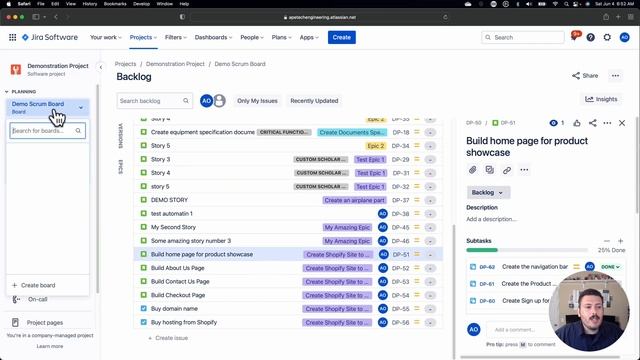Screen dimensions: 640x360
Task: Open the History menu in macOS menu bar
Action: click(90, 4)
